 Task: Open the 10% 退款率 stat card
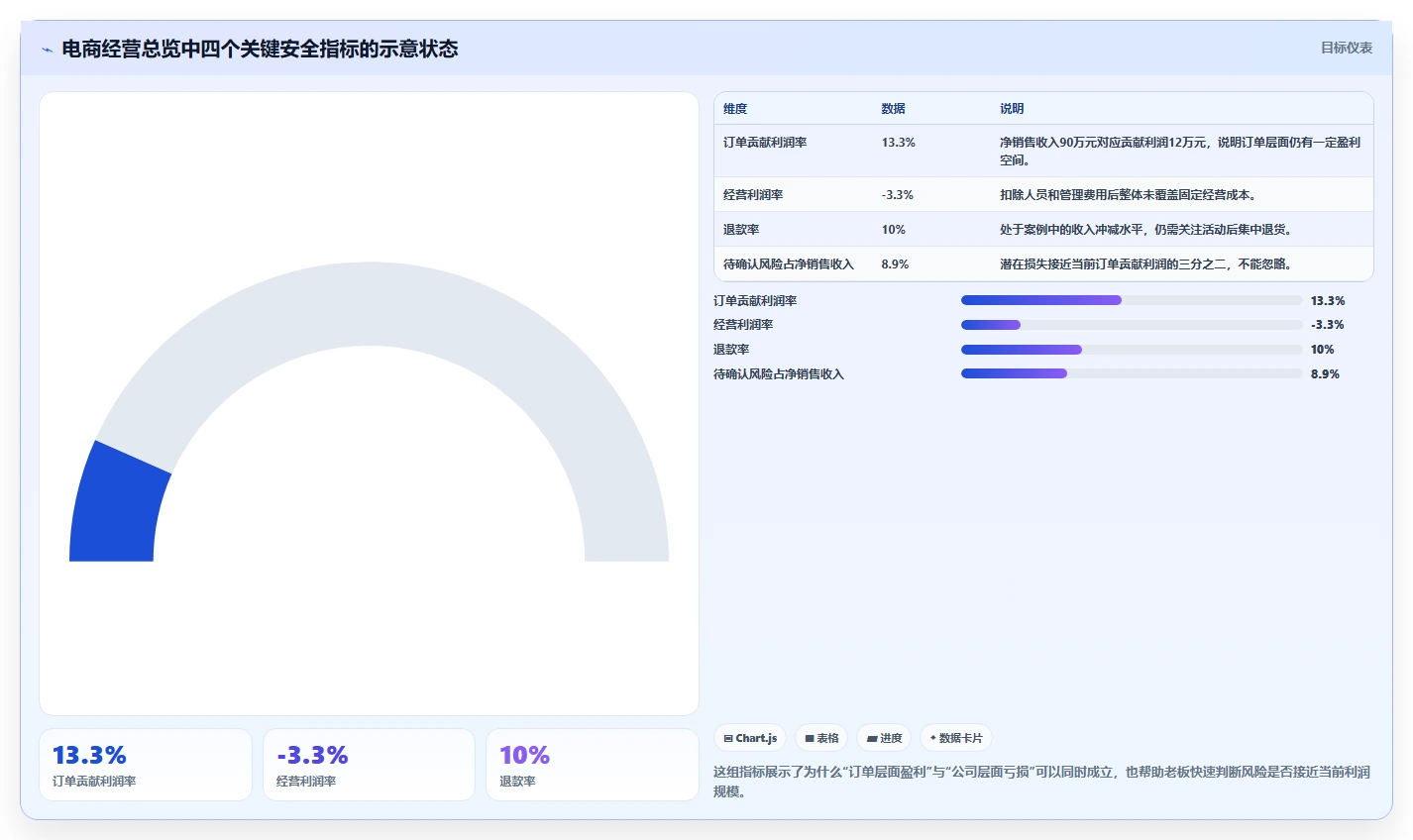[593, 765]
